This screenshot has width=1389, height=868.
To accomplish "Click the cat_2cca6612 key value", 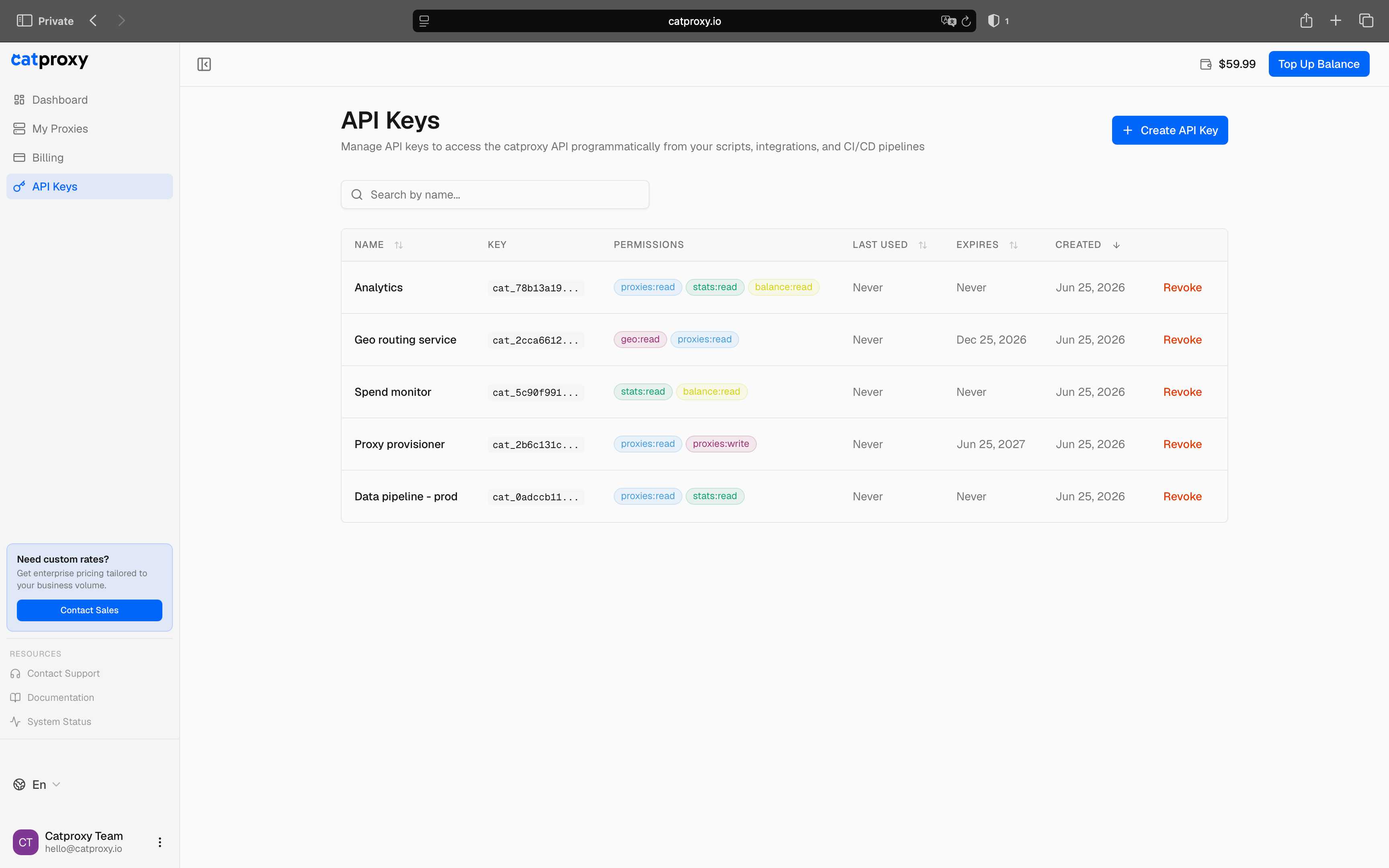I will tap(535, 340).
